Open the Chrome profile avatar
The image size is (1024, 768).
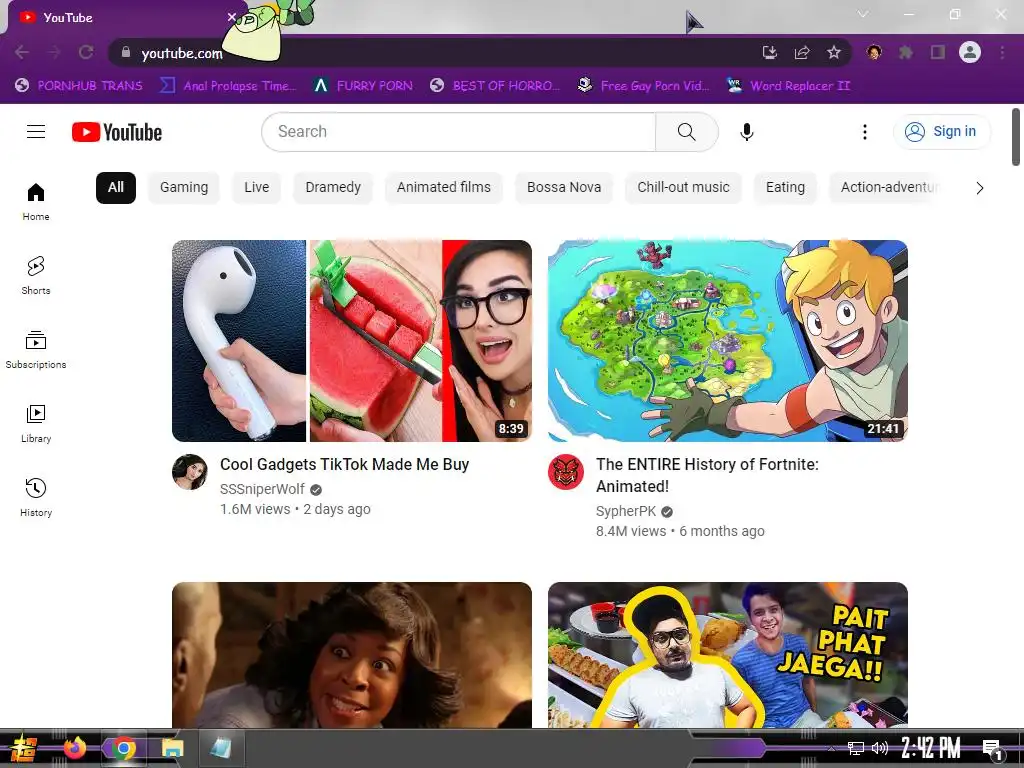[970, 52]
